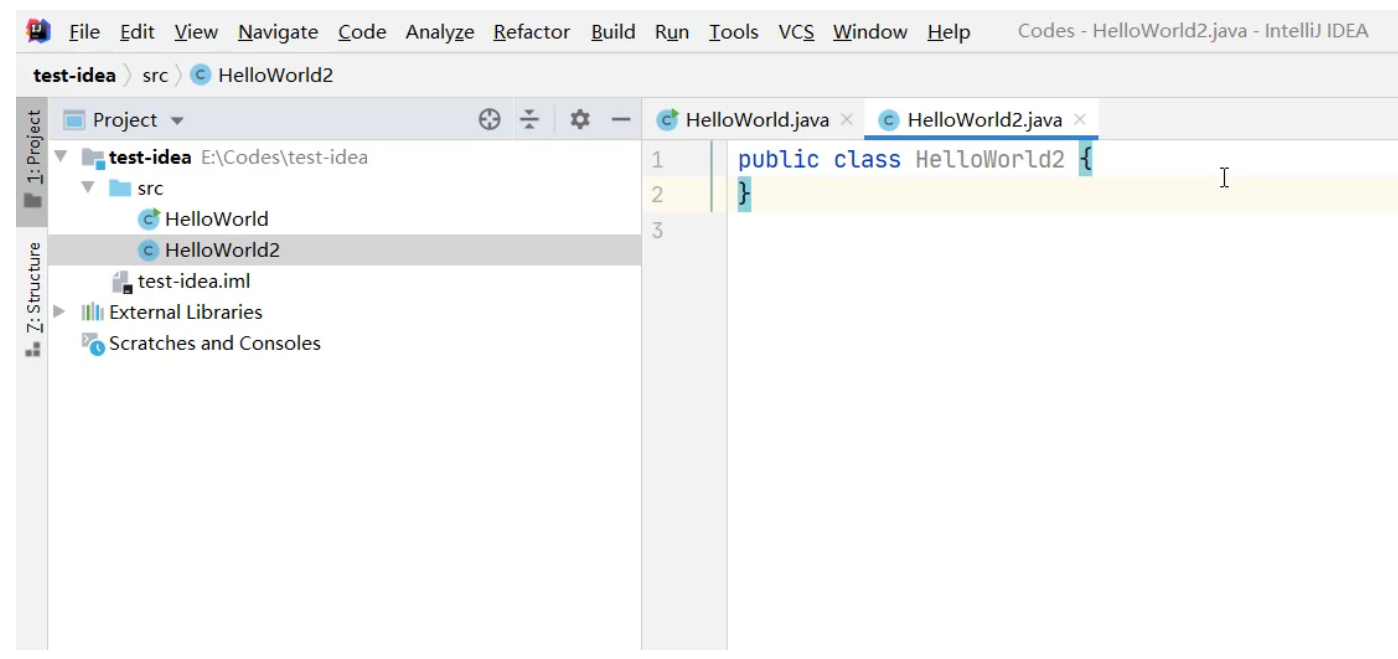Image resolution: width=1398 pixels, height=659 pixels.
Task: Click the closing brace on line 2
Action: [744, 195]
